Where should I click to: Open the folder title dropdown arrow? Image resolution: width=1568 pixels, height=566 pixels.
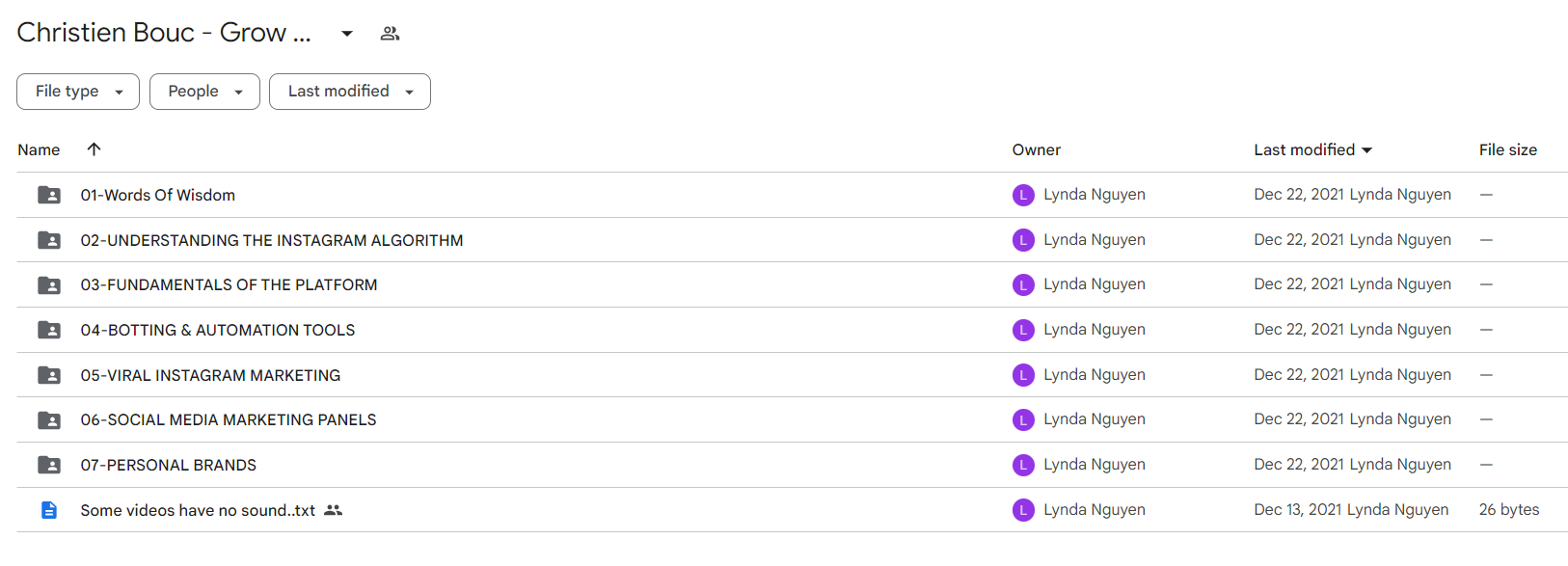click(x=347, y=34)
